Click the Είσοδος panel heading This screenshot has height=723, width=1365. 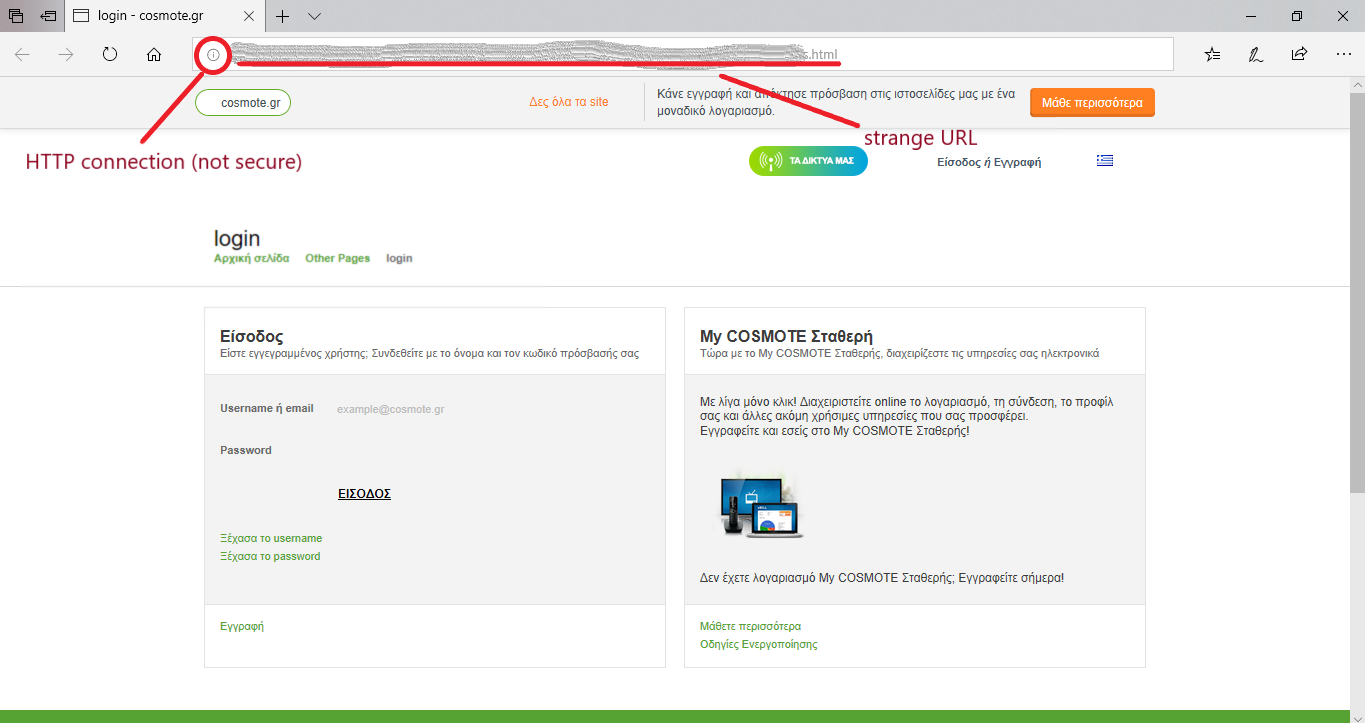click(252, 336)
